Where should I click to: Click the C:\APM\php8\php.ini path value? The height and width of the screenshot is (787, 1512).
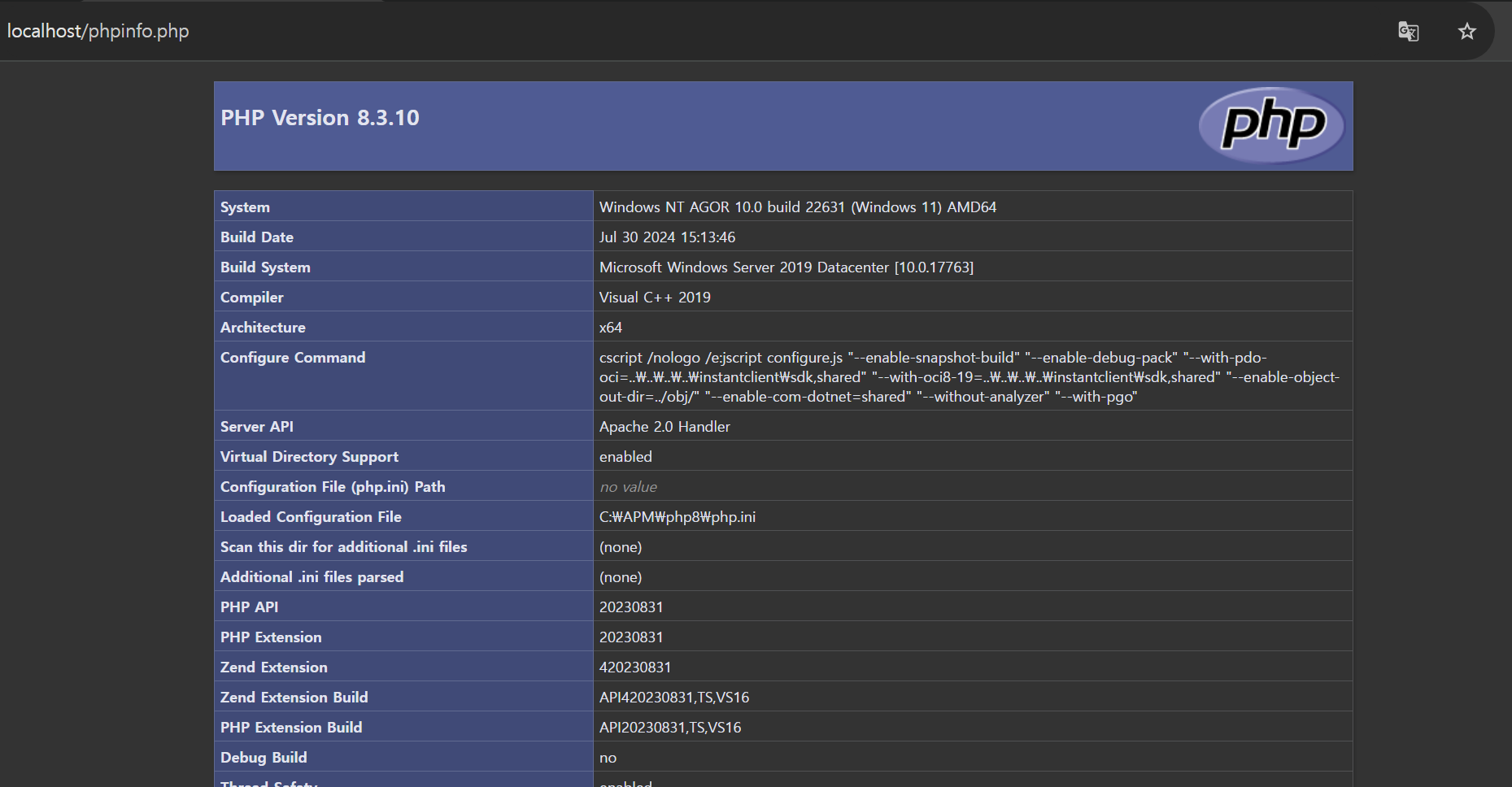tap(678, 517)
